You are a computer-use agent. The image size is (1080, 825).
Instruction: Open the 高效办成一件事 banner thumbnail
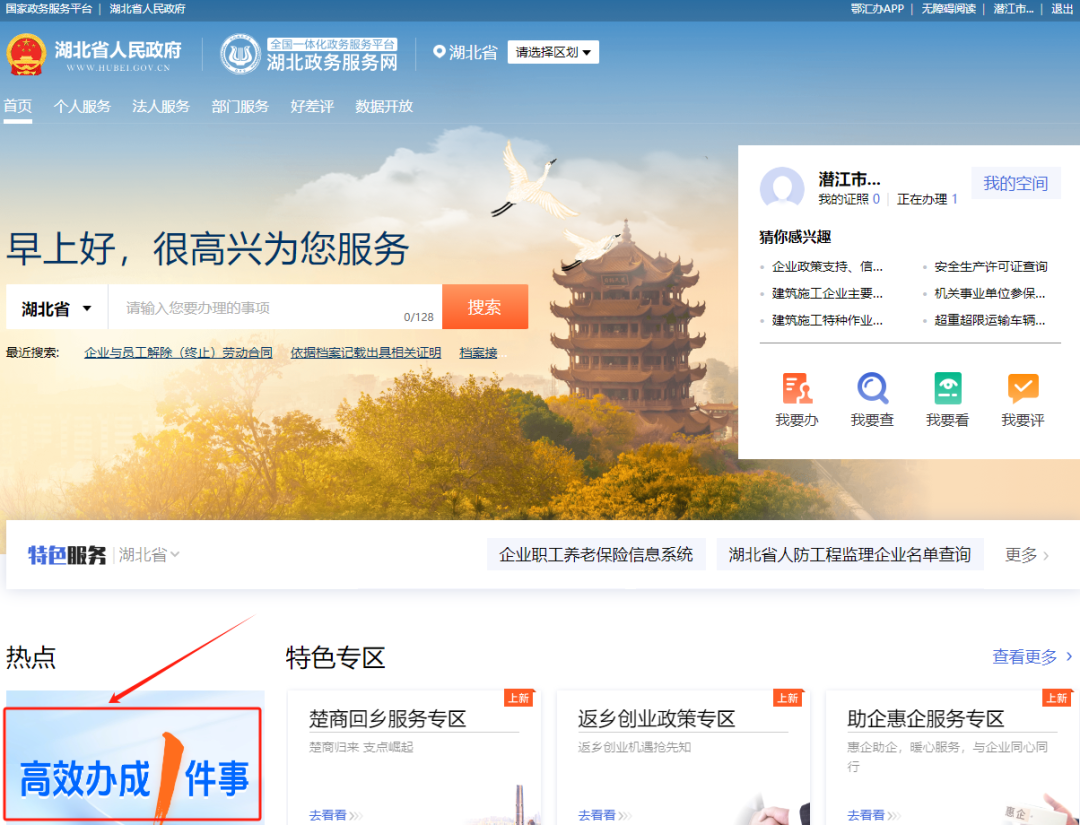point(134,765)
